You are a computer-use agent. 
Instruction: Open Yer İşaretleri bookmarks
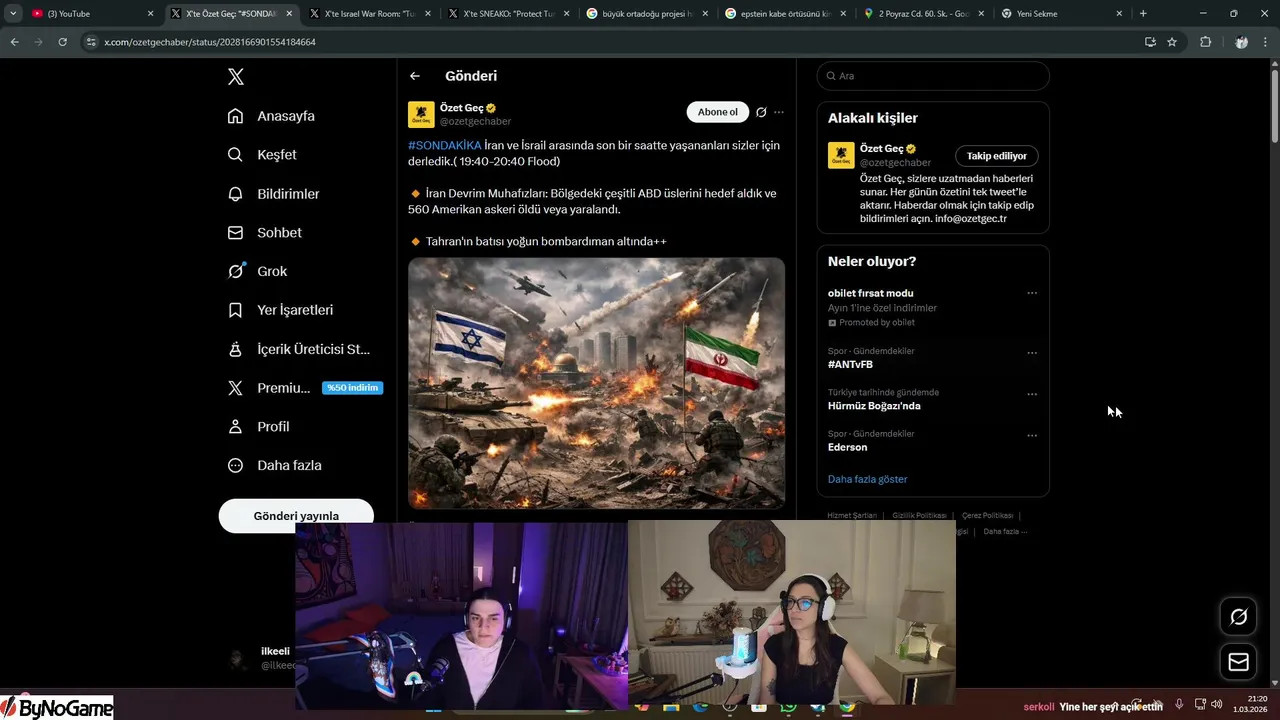click(280, 310)
